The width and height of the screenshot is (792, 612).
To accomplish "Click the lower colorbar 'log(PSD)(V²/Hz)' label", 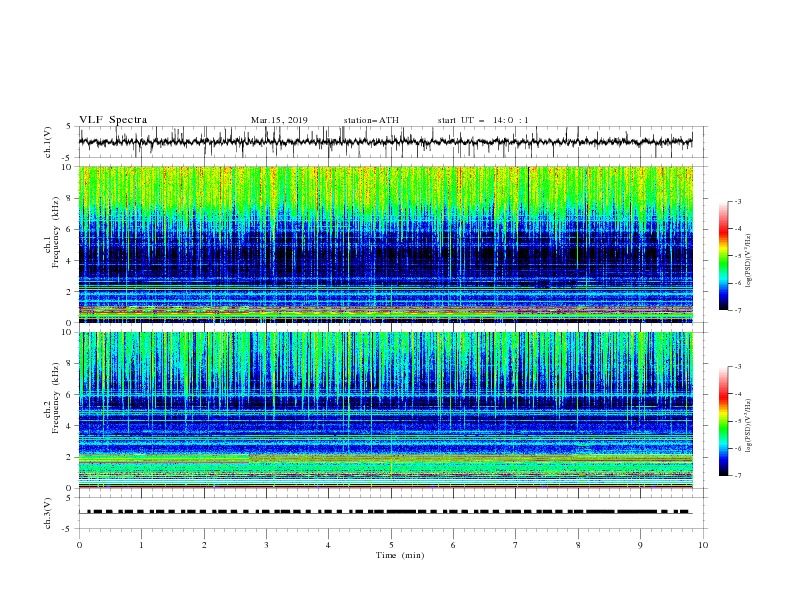I will (748, 426).
